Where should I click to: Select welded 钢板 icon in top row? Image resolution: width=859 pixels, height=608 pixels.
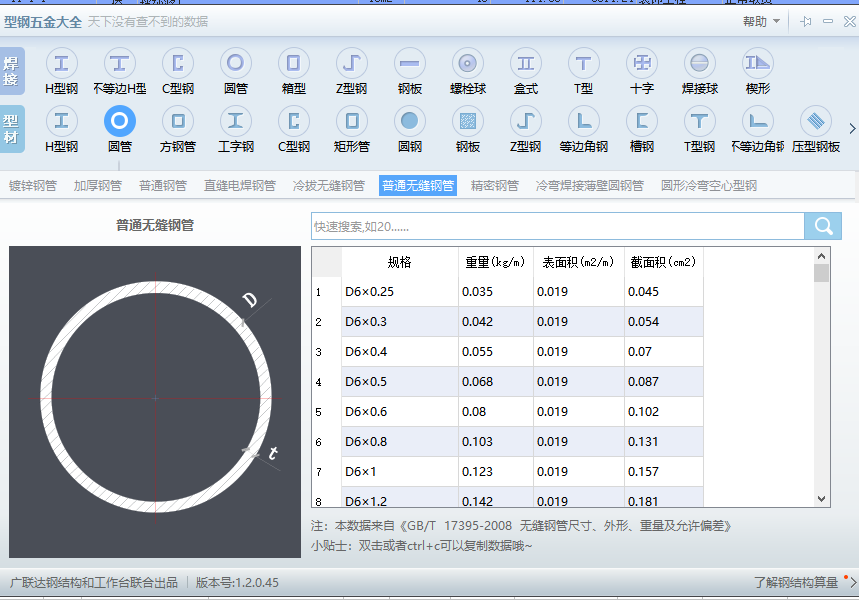(x=410, y=64)
